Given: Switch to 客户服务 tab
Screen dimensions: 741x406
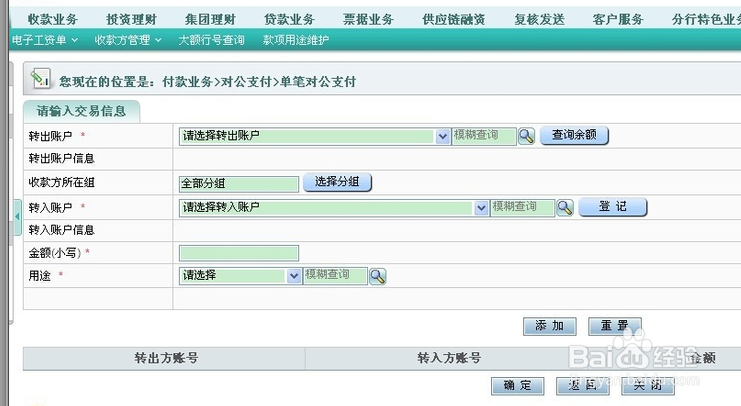Looking at the screenshot, I should click(x=618, y=19).
